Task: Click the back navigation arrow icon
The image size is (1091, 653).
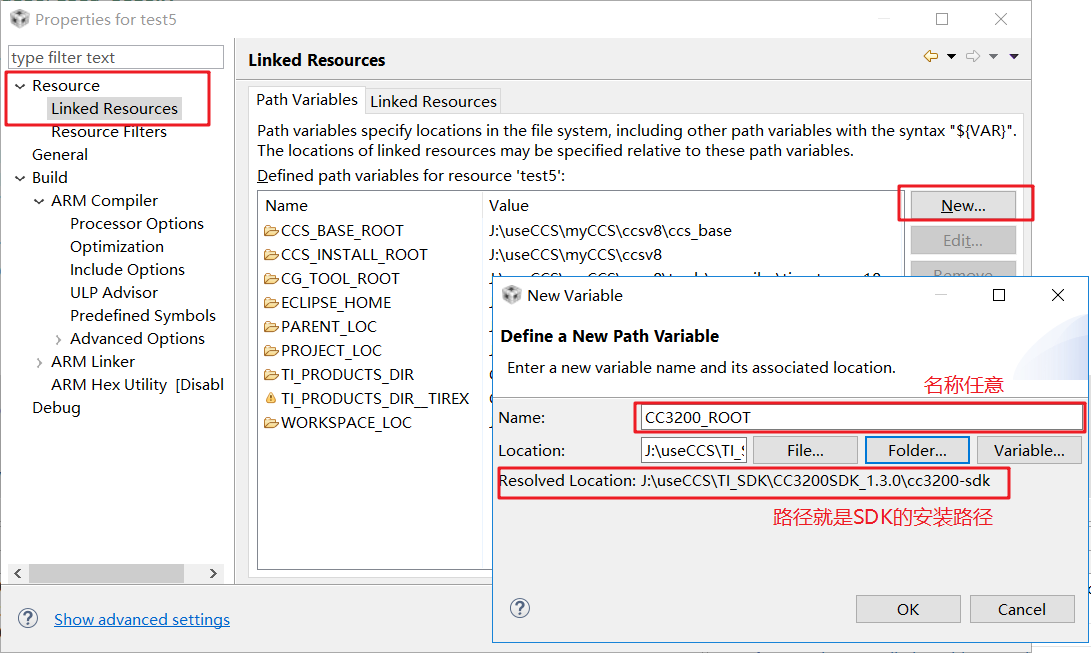Action: 931,57
